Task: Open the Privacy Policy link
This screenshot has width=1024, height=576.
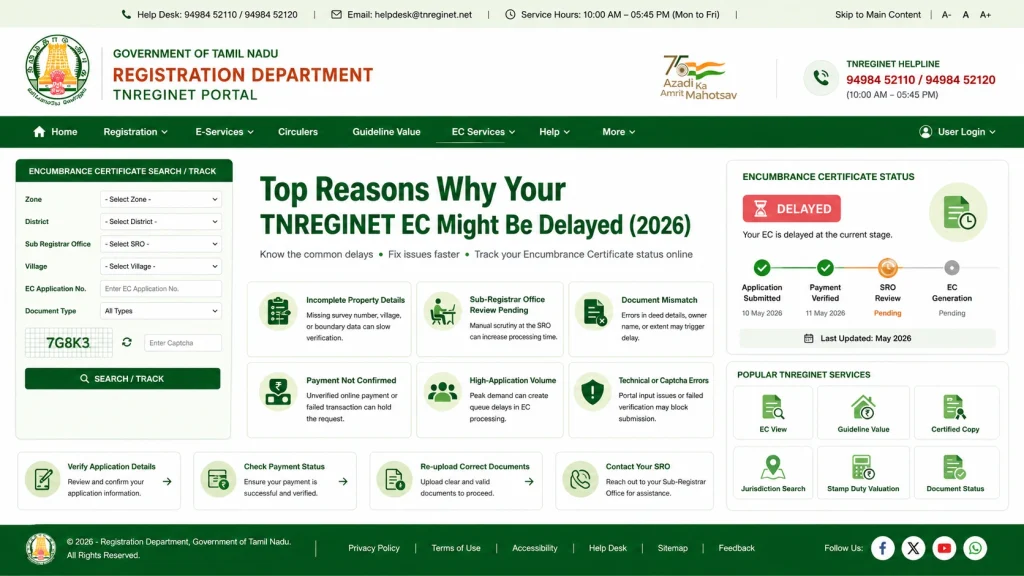Action: pos(374,548)
